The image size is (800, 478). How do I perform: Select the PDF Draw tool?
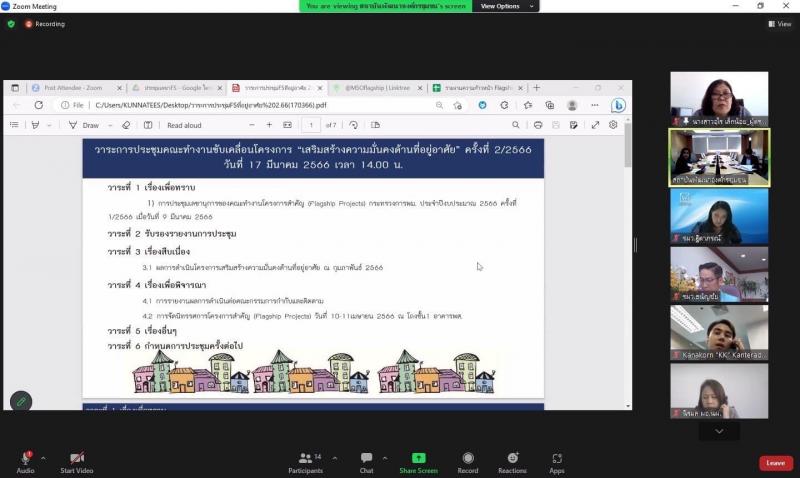pos(84,125)
